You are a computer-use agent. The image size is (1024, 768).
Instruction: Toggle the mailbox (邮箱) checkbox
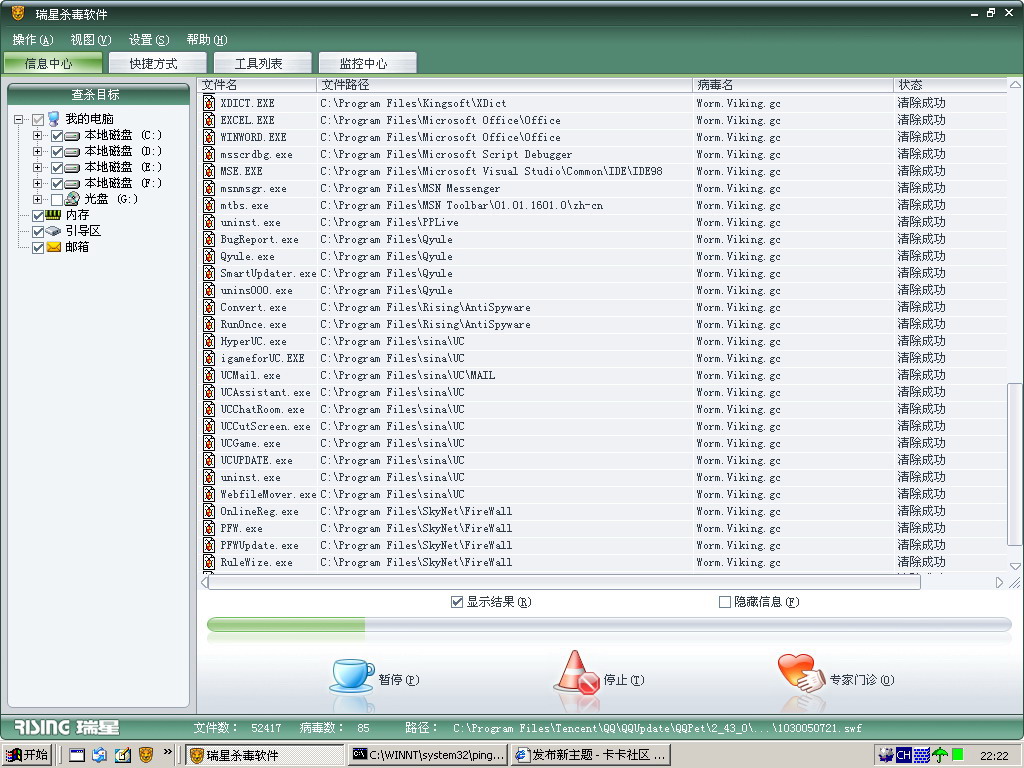click(x=38, y=248)
